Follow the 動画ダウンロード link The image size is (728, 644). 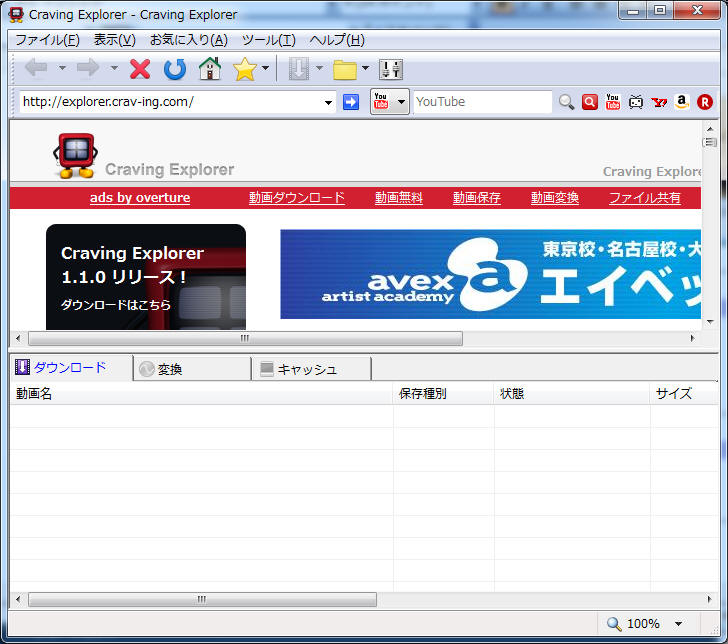point(297,198)
